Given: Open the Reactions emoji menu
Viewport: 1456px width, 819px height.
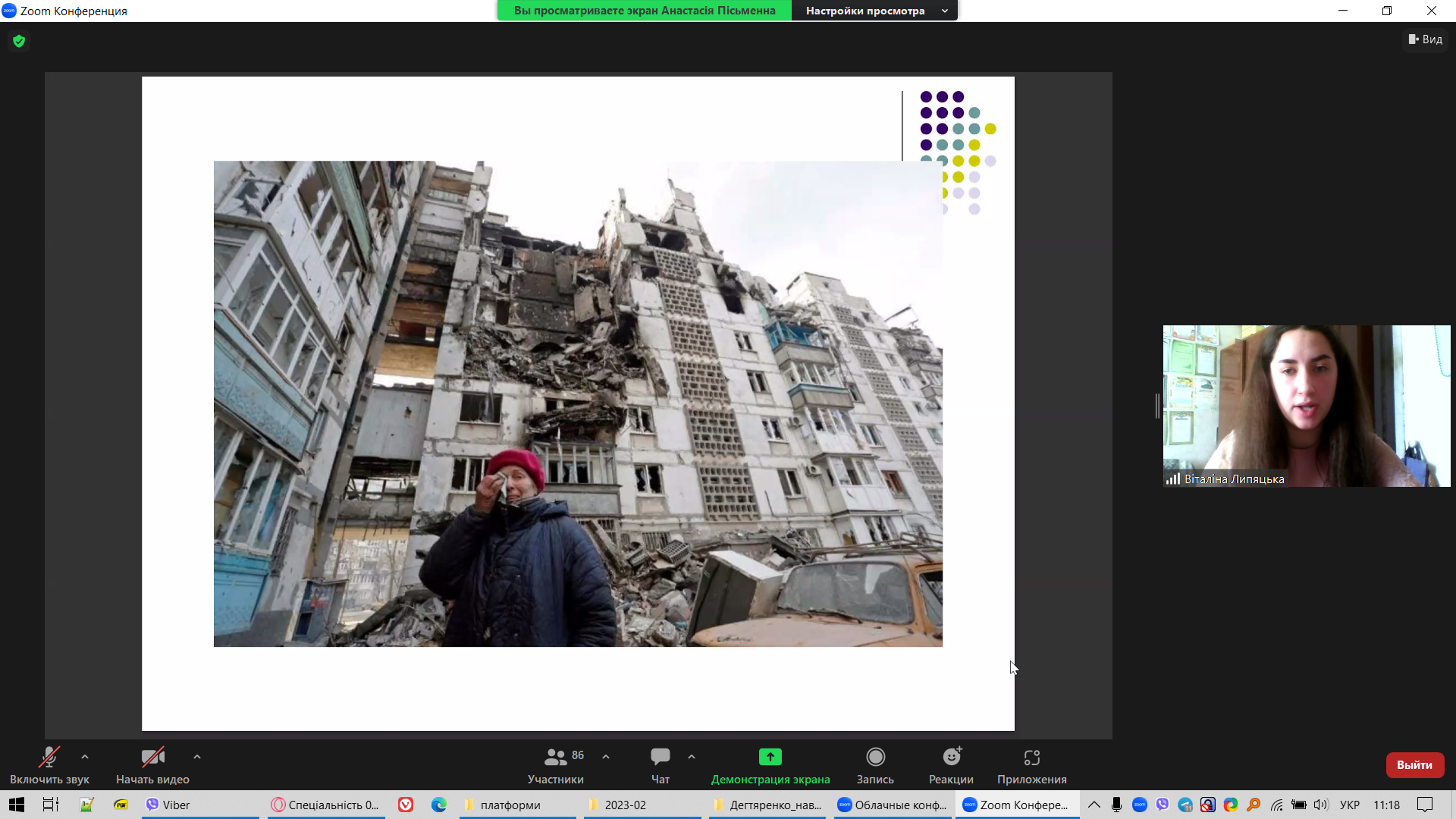Looking at the screenshot, I should tap(951, 758).
